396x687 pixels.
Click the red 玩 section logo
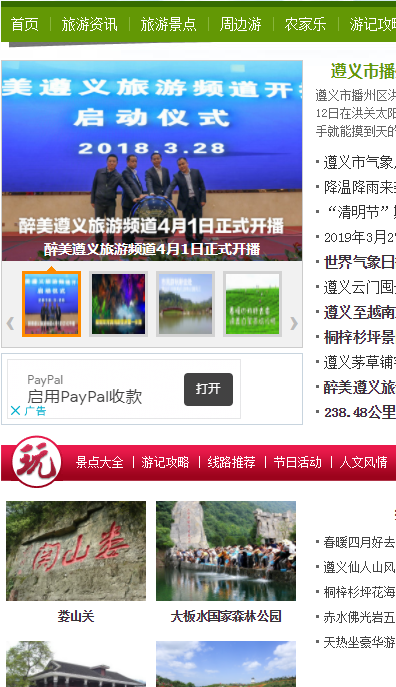36,461
